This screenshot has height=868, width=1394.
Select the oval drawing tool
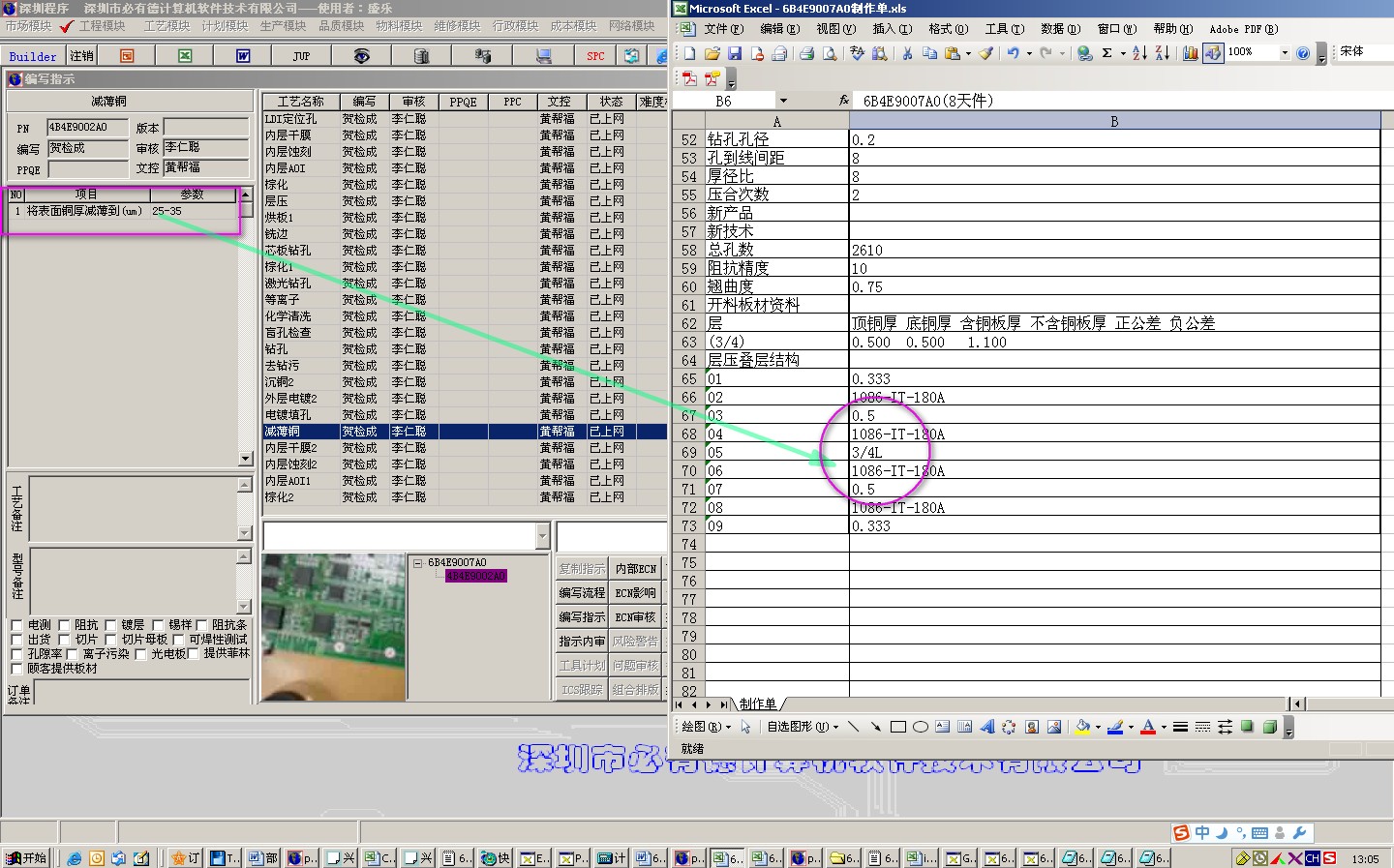click(921, 727)
